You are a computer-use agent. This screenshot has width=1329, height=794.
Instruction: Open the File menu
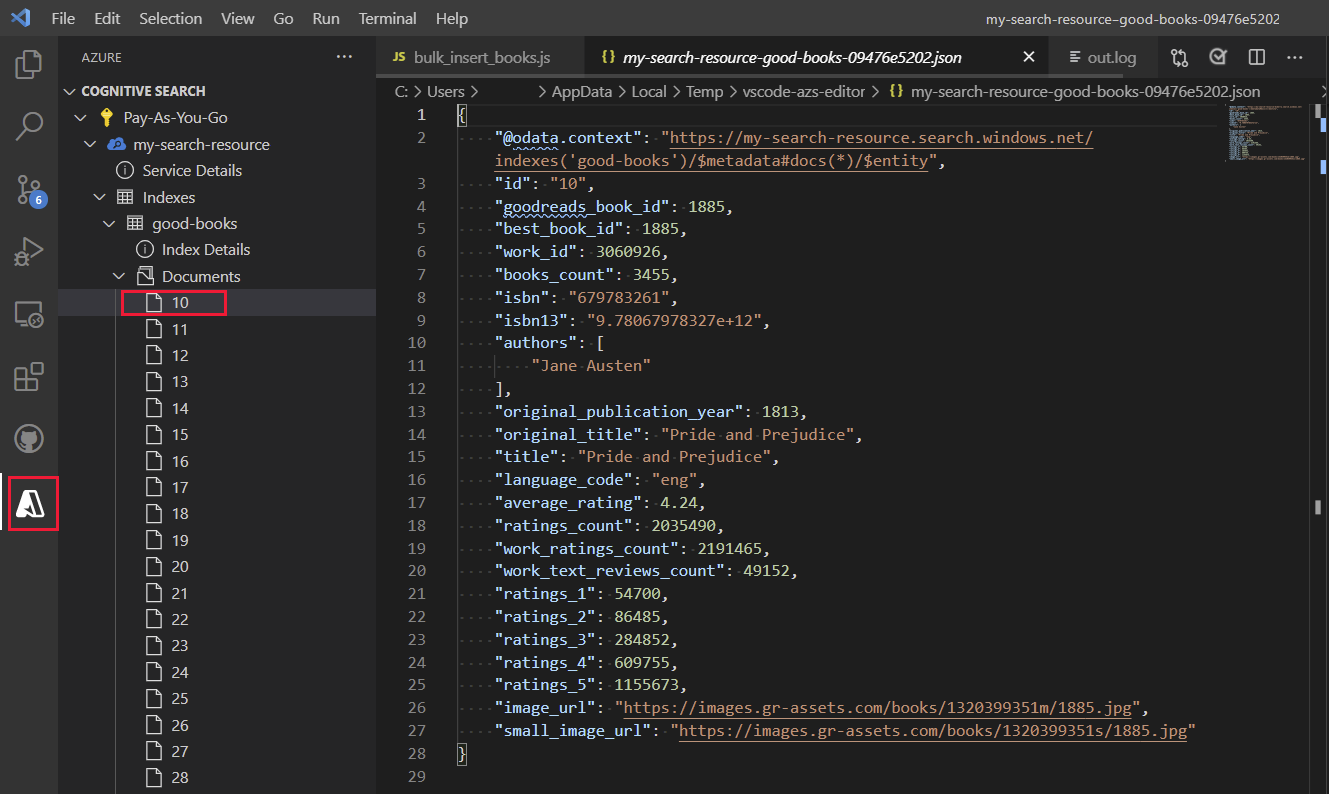[x=63, y=19]
